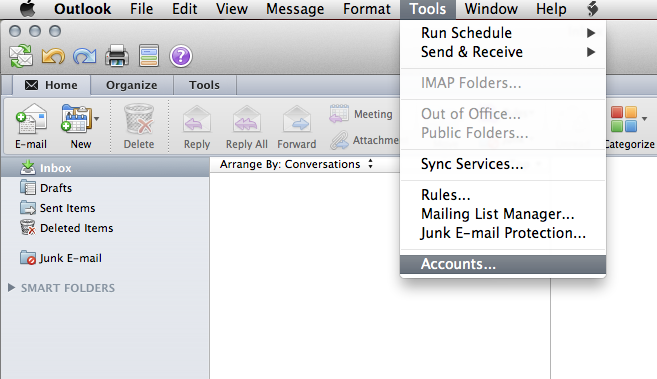
Task: Expand the Smart Folders section
Action: click(11, 288)
